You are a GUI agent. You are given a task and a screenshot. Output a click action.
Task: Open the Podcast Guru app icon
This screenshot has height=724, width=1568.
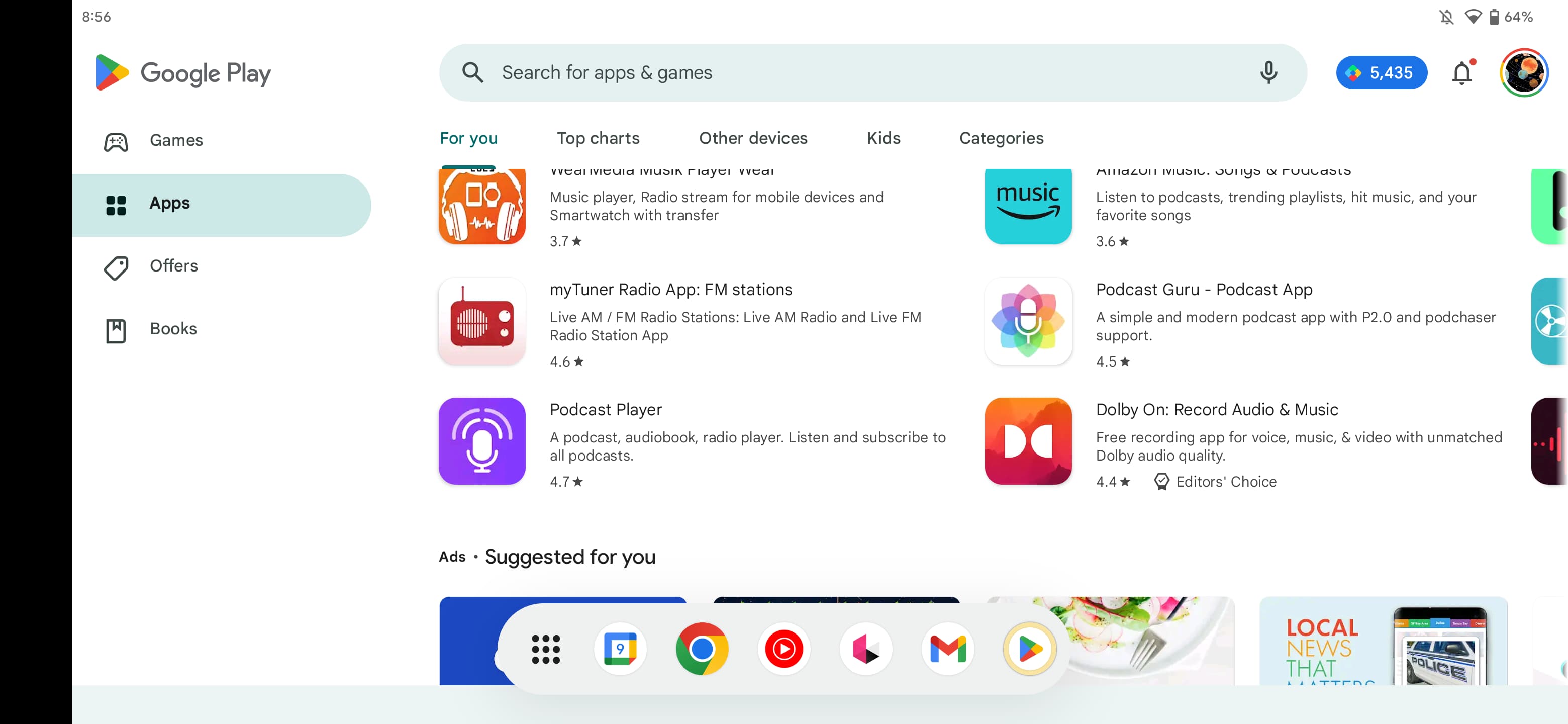coord(1027,321)
